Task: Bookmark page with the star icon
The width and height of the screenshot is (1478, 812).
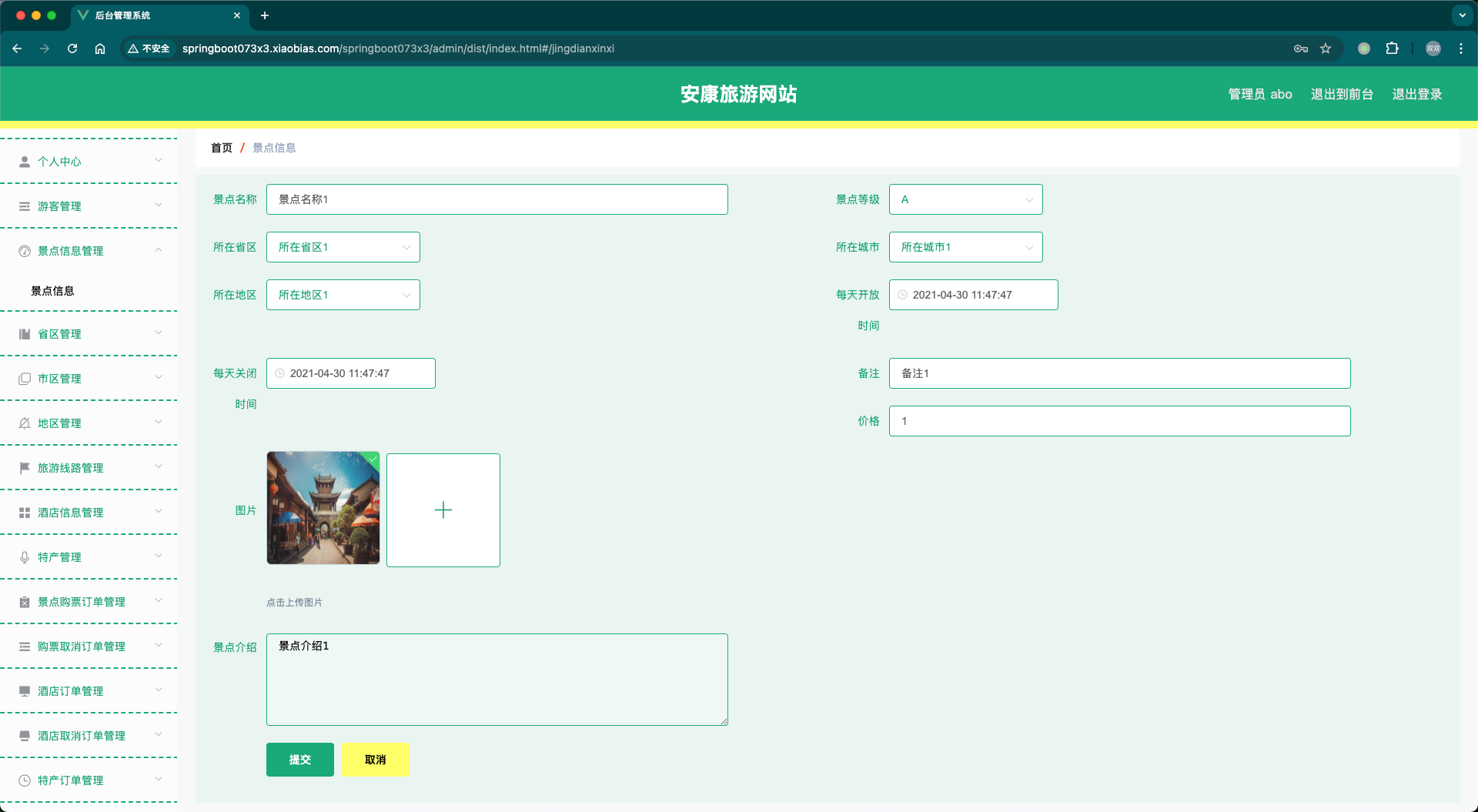Action: click(1326, 48)
